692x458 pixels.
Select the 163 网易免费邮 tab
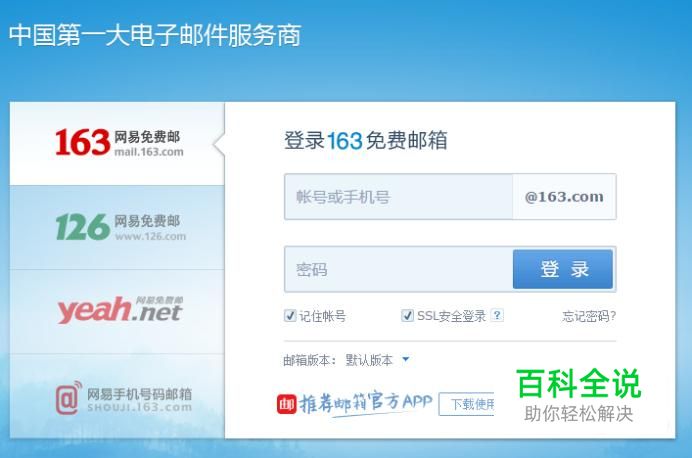[x=117, y=143]
